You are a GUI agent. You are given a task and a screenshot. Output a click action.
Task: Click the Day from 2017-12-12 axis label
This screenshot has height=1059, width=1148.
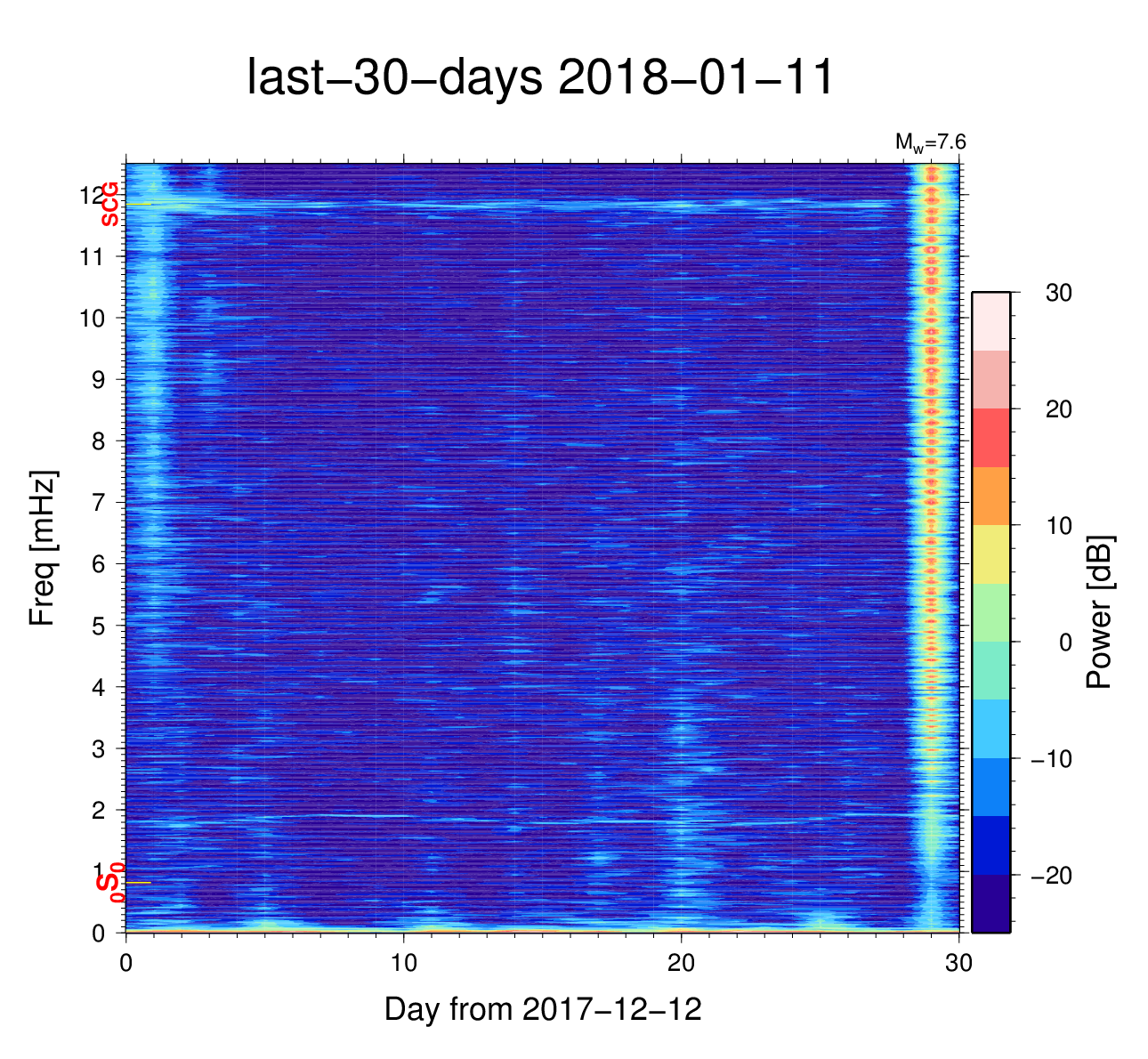point(543,1009)
